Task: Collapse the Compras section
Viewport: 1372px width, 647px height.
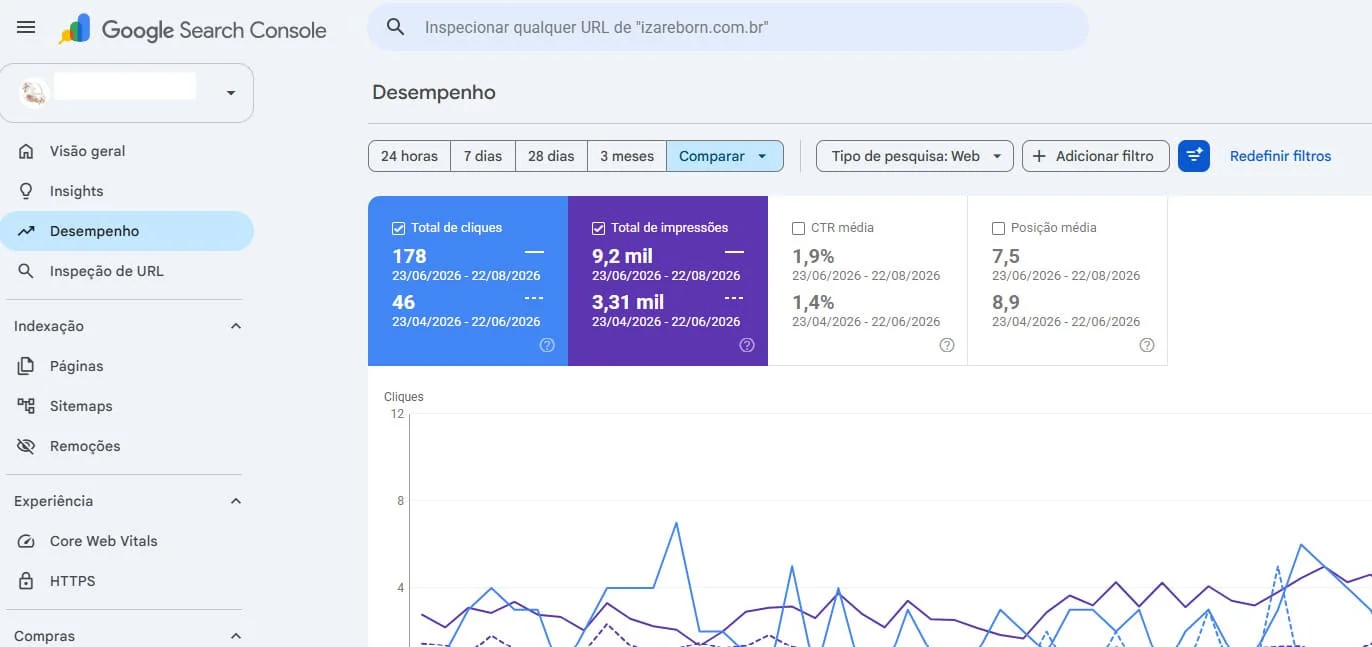Action: (236, 636)
